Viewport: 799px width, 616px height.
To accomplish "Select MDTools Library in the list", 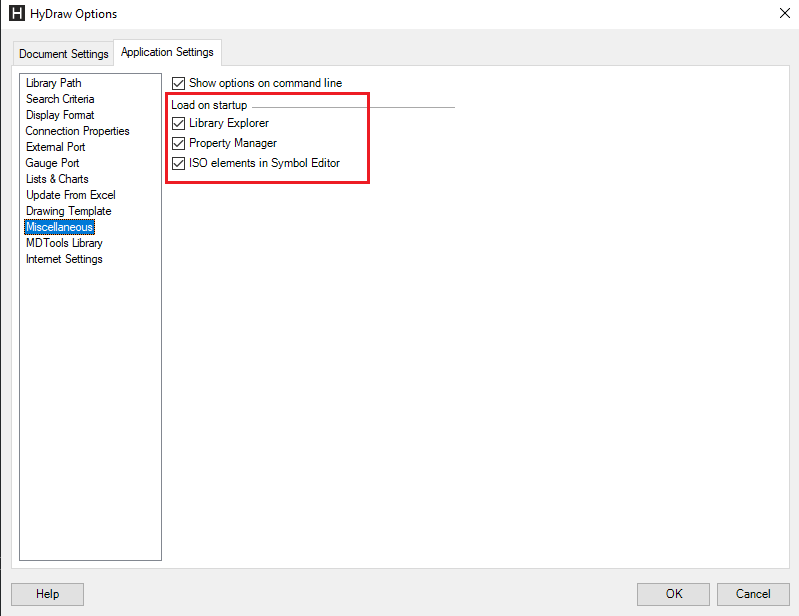I will [x=64, y=243].
